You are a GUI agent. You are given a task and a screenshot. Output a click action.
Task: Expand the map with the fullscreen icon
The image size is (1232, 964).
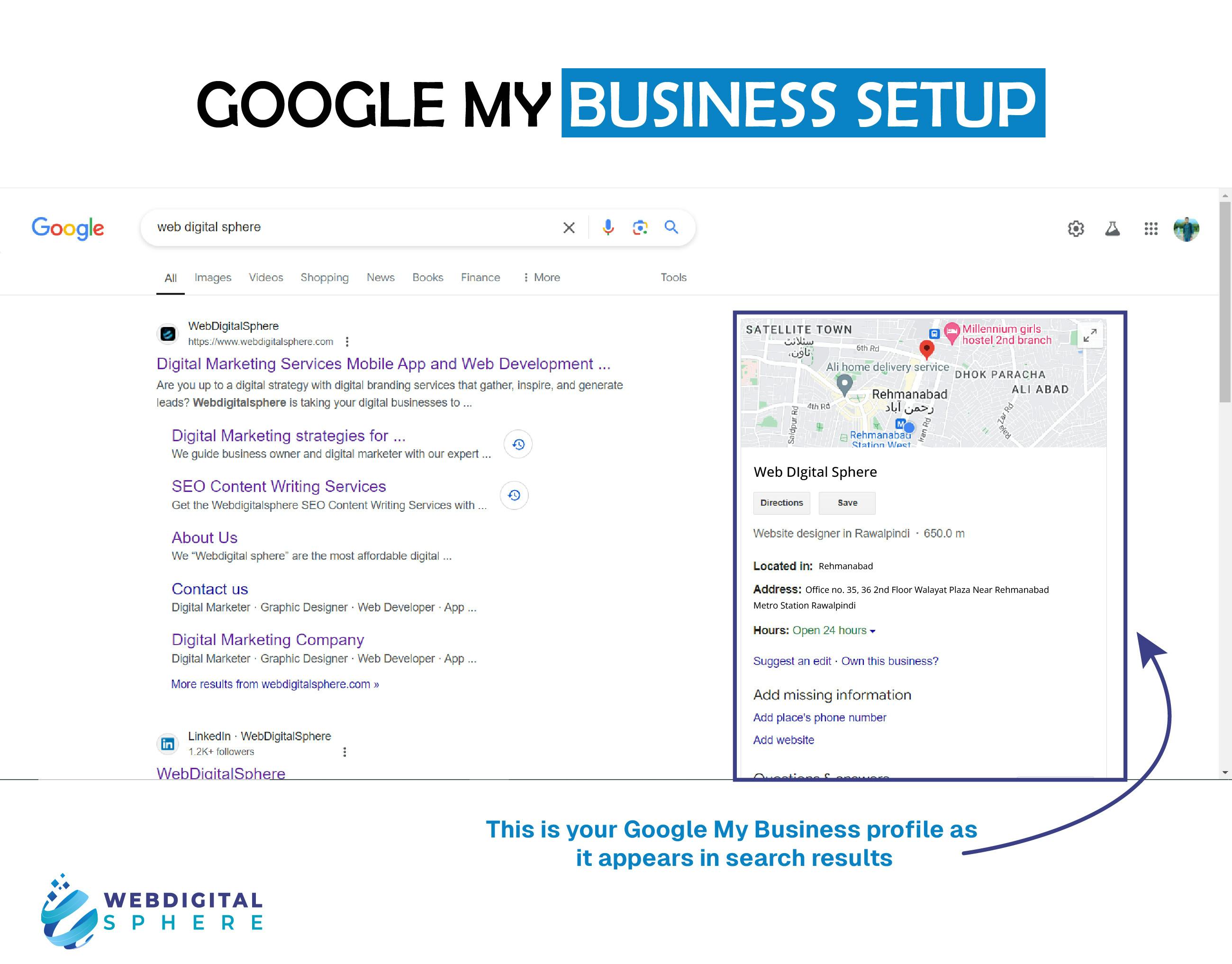(1090, 335)
